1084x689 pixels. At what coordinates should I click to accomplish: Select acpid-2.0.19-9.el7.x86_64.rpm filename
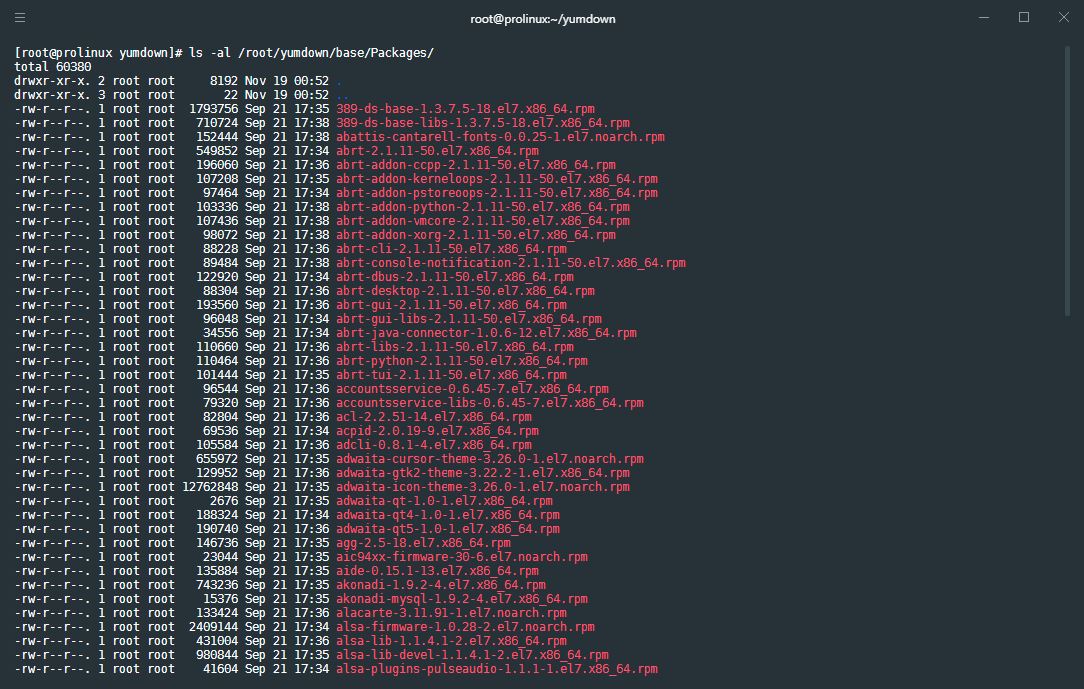437,431
